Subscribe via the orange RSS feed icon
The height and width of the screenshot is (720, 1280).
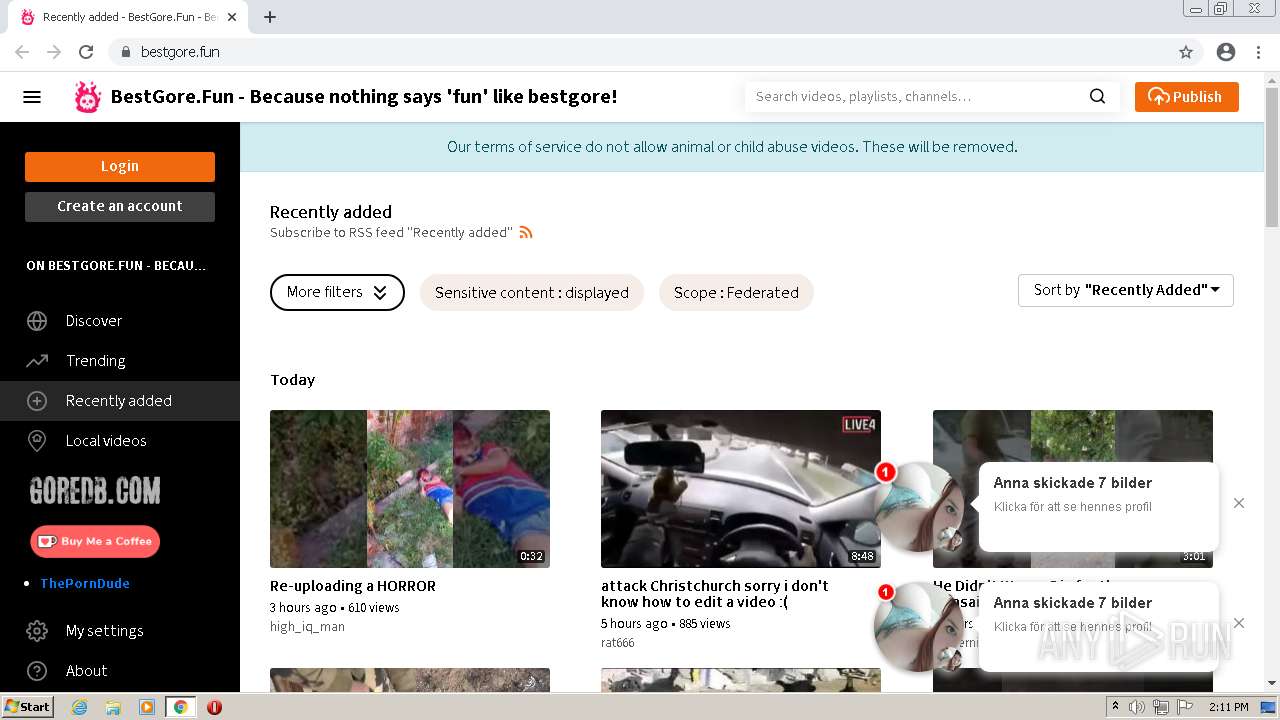526,232
